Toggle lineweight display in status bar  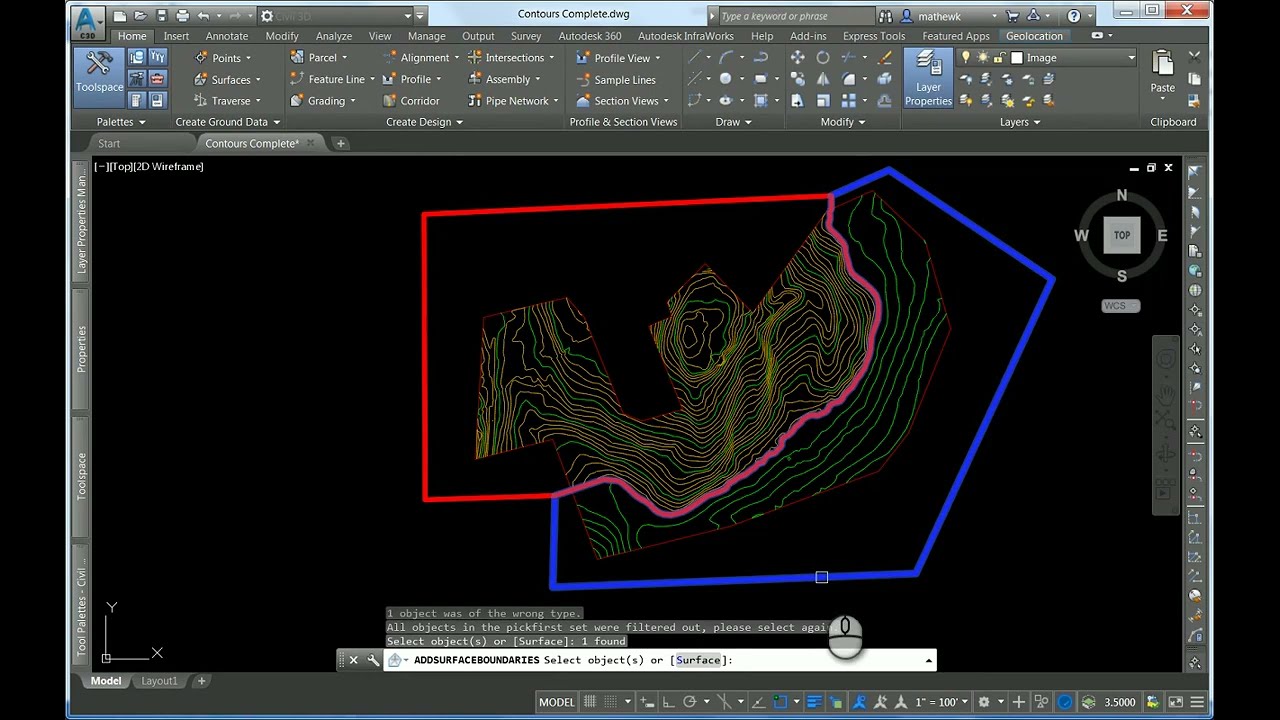point(814,702)
